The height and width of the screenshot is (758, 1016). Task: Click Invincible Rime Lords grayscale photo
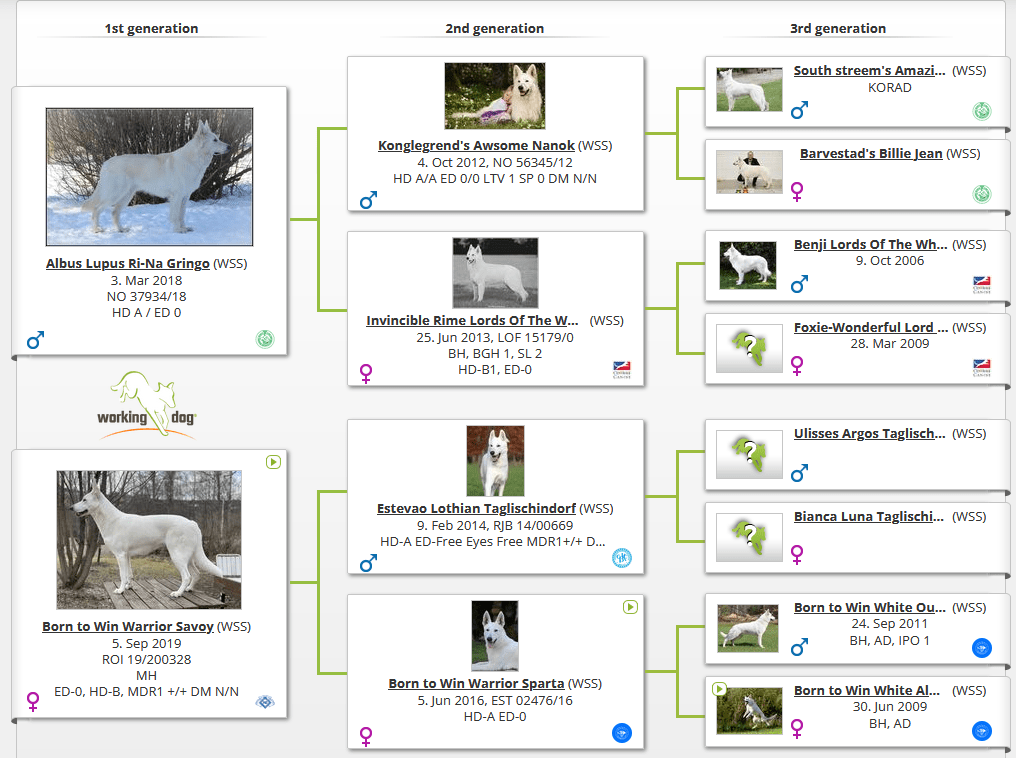point(495,273)
